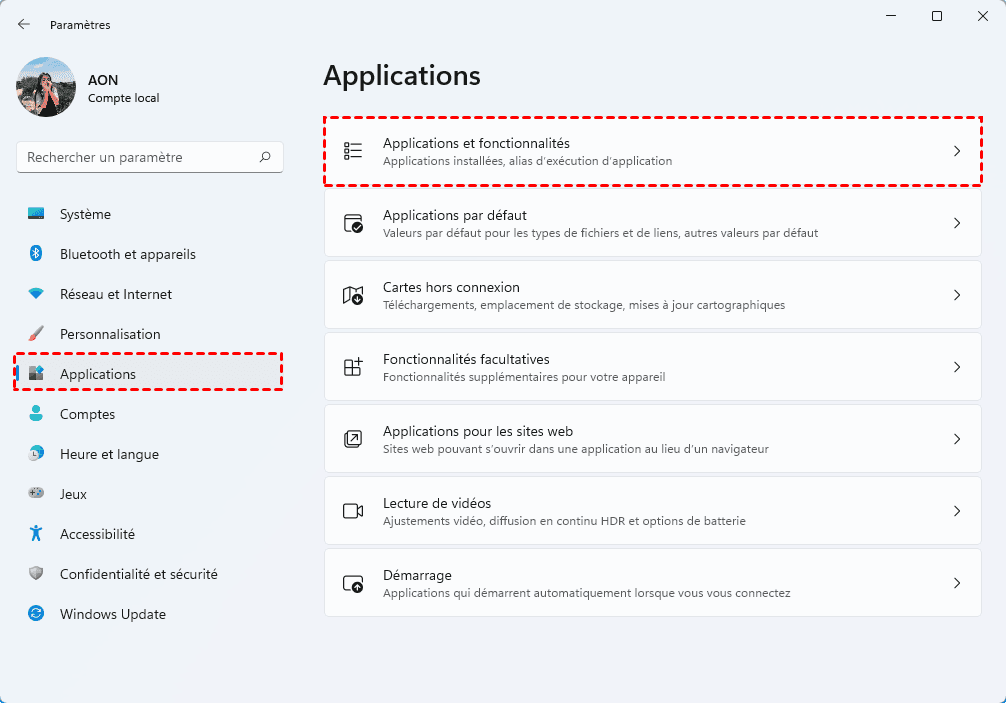The image size is (1006, 703).
Task: Expand the Démarrage chevron arrow
Action: (x=956, y=583)
